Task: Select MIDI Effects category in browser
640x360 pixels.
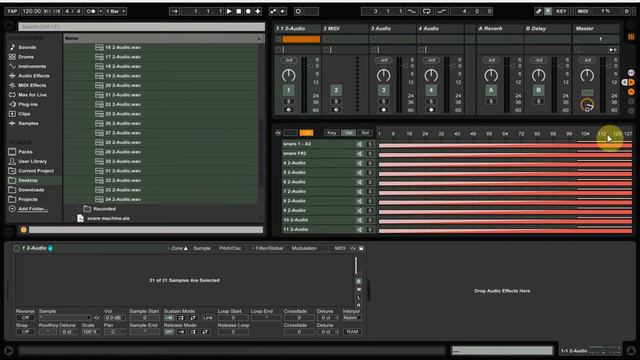Action: [x=32, y=85]
